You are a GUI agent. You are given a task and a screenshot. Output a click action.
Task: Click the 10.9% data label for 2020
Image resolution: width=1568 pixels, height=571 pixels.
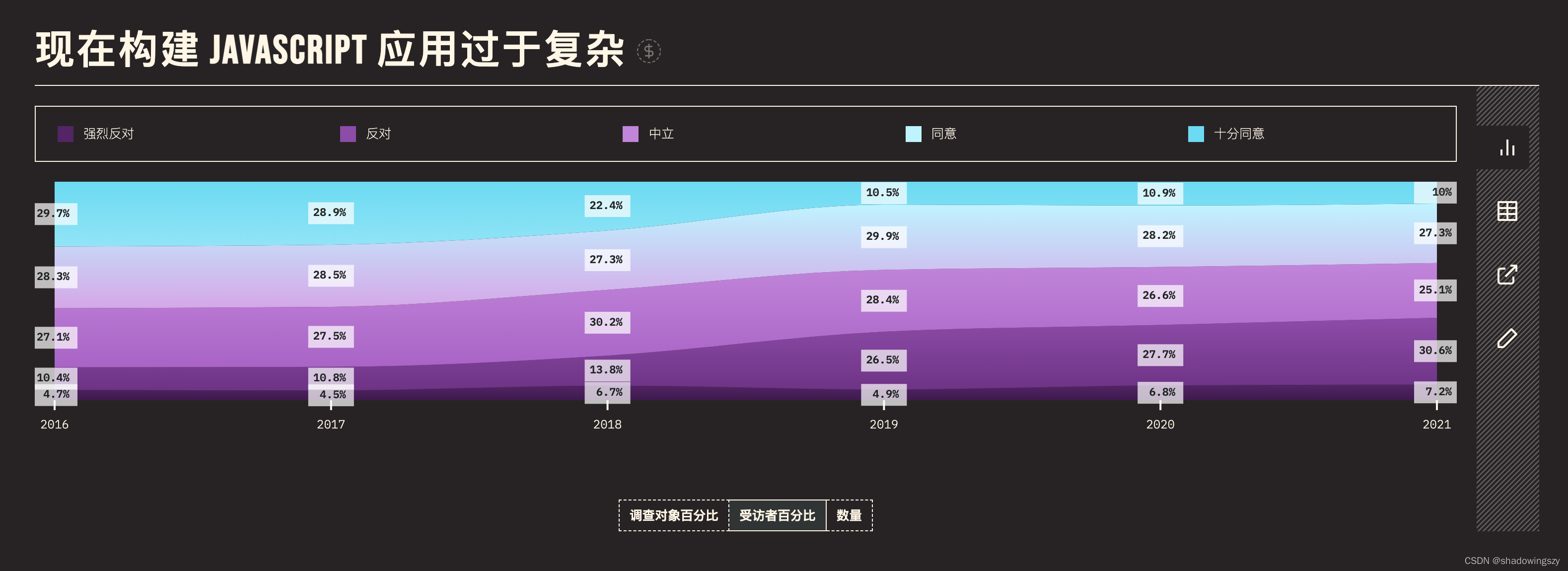(1159, 193)
